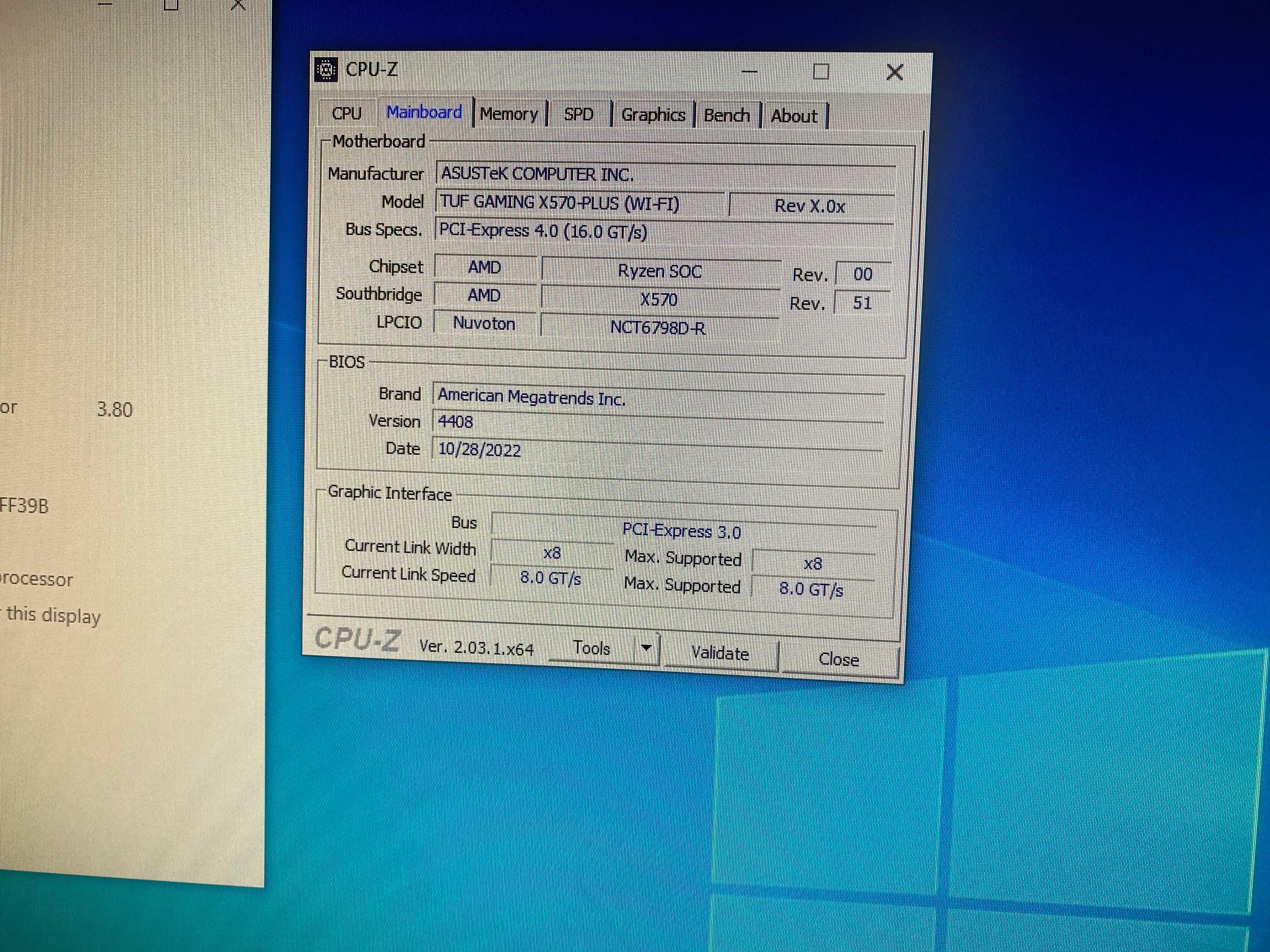This screenshot has height=952, width=1270.
Task: Click the Chipset vendor value AMD
Action: tap(485, 267)
